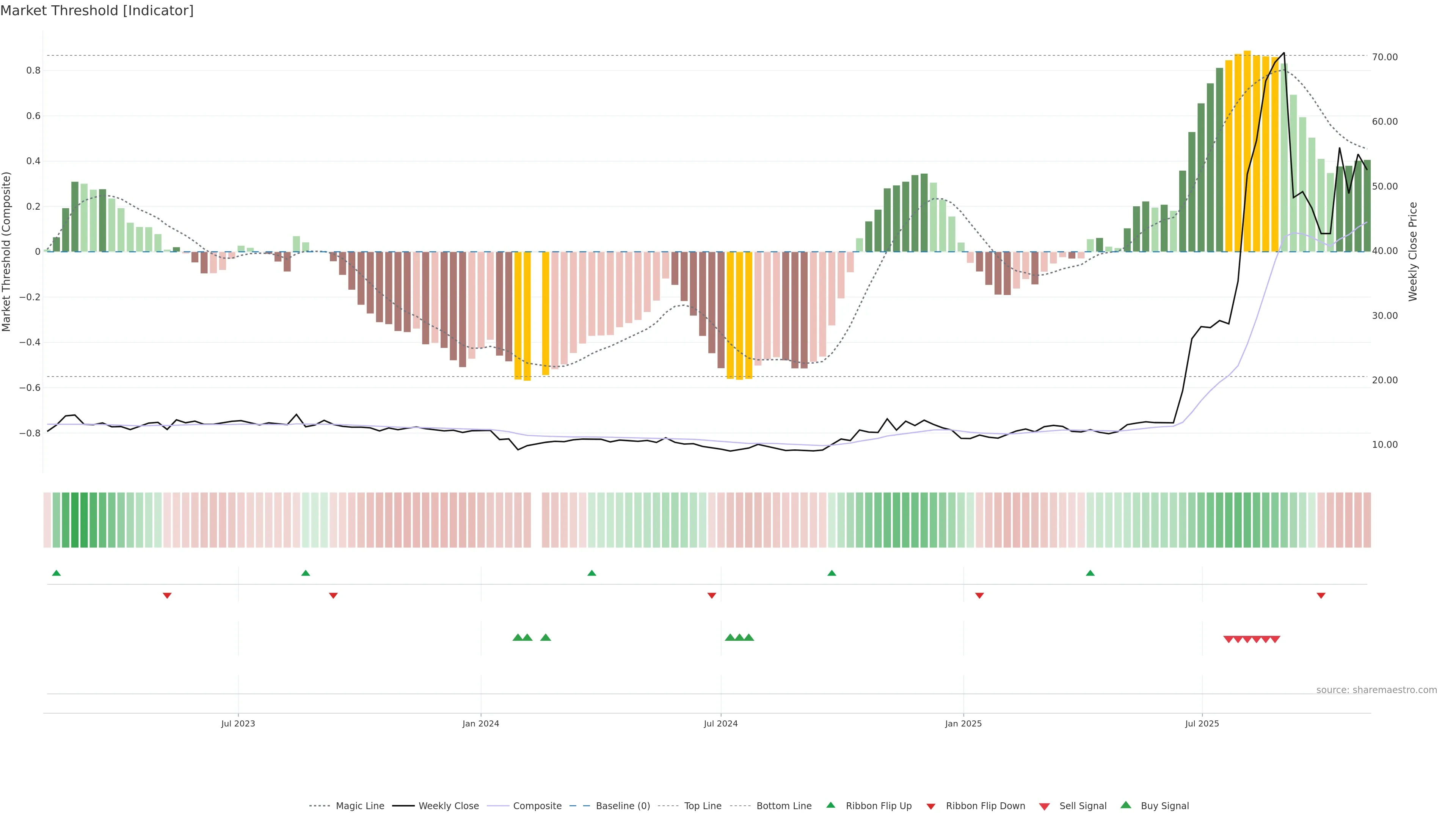Click the Ribbon Flip Up marker nearest Jul 2025
The width and height of the screenshot is (1456, 819).
tap(1090, 573)
